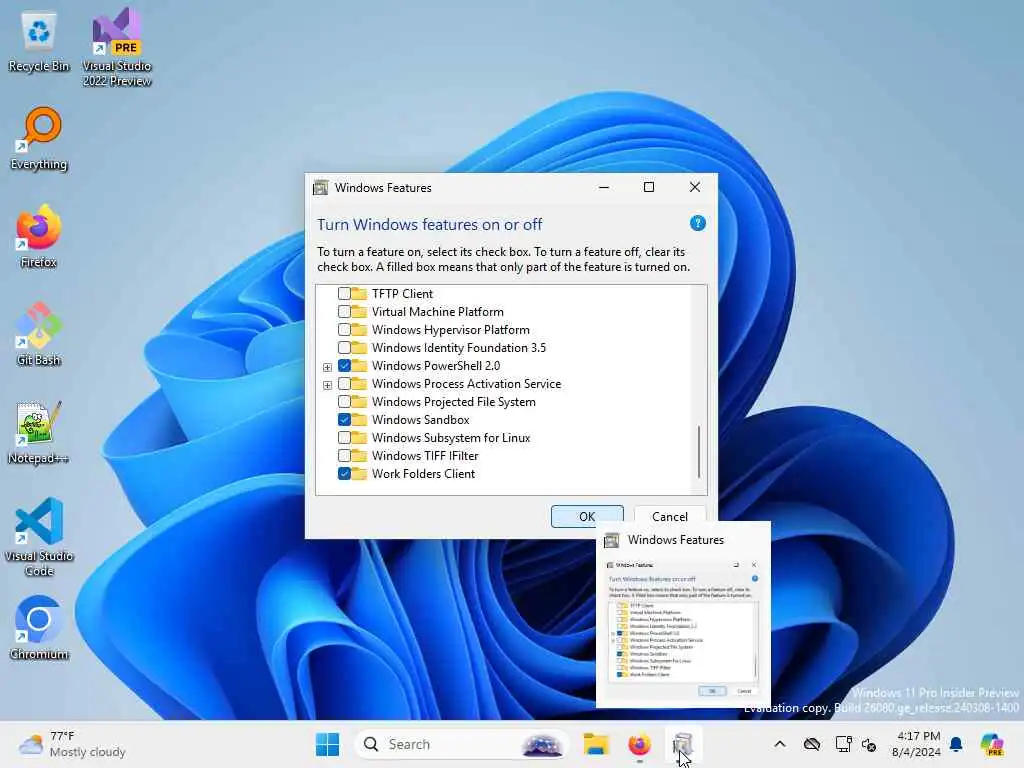Screen dimensions: 1024x768
Task: Enable Windows Subsystem for Linux checkbox
Action: [x=344, y=438]
